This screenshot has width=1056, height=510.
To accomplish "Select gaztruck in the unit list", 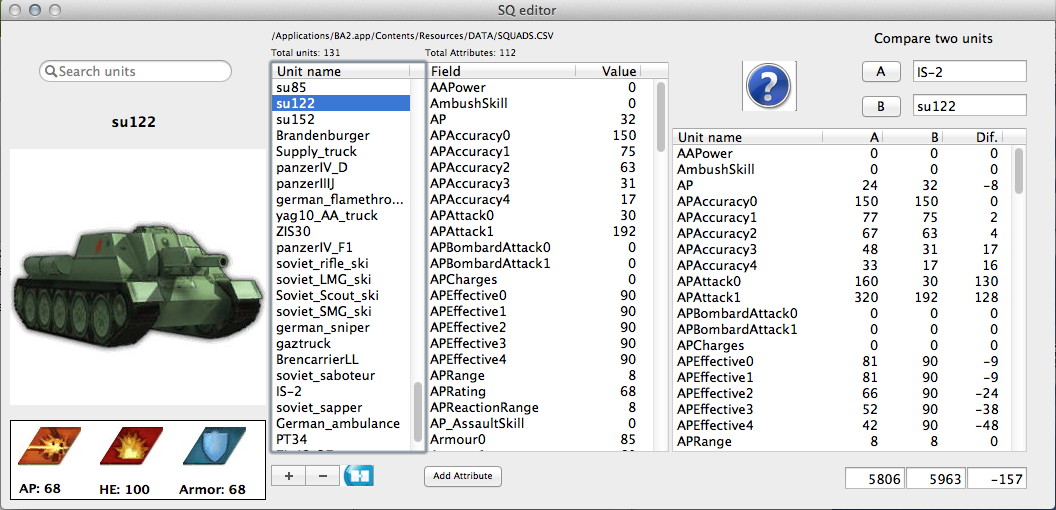I will (341, 344).
